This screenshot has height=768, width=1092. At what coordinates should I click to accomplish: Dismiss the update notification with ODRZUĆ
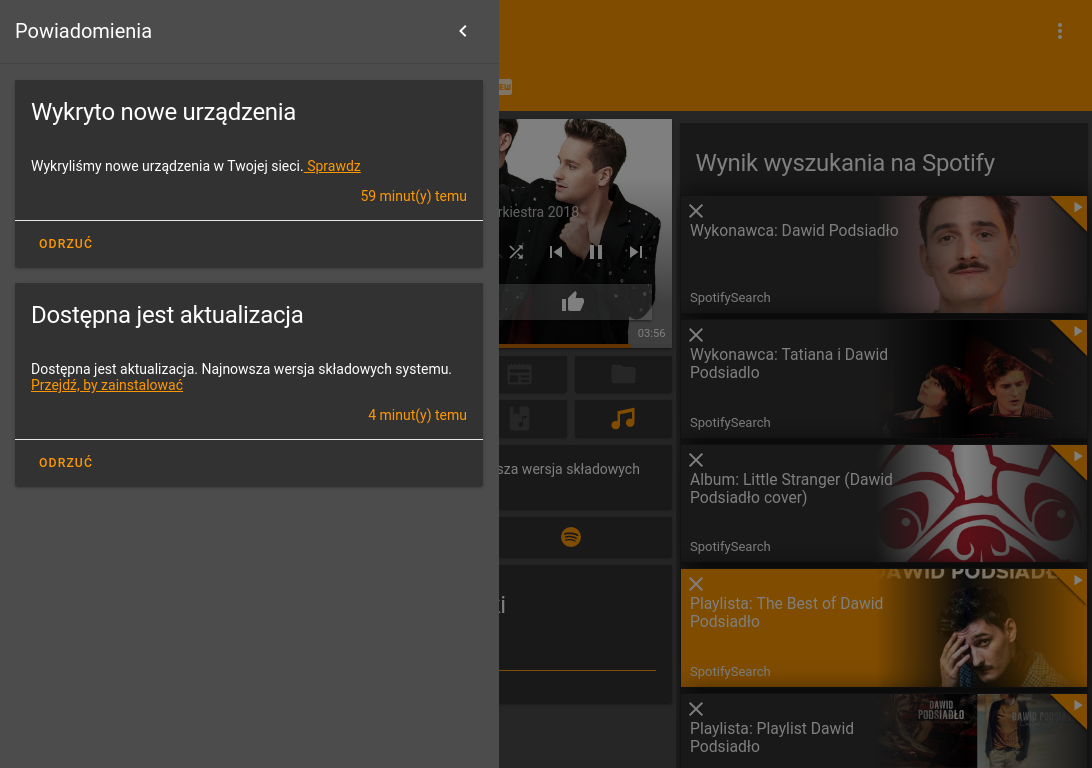coord(65,462)
